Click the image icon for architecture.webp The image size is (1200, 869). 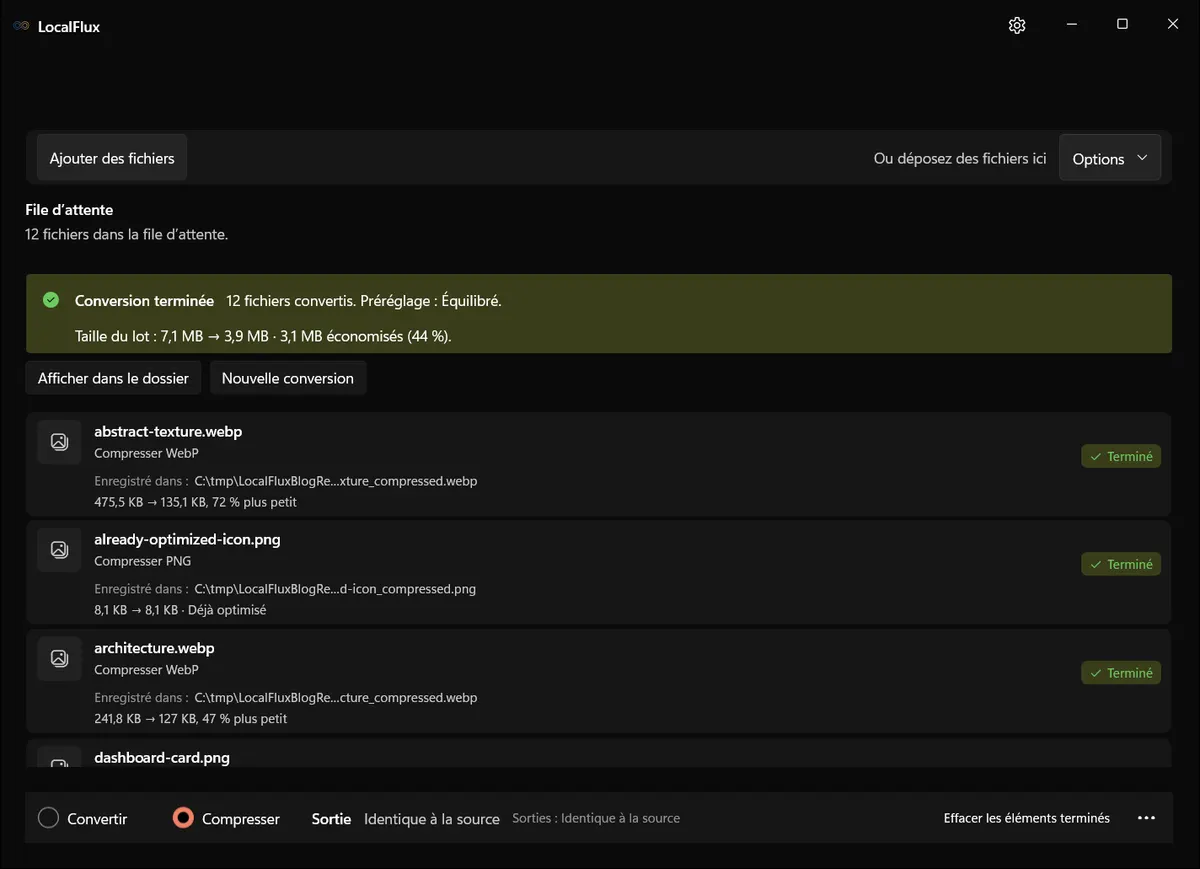(59, 659)
